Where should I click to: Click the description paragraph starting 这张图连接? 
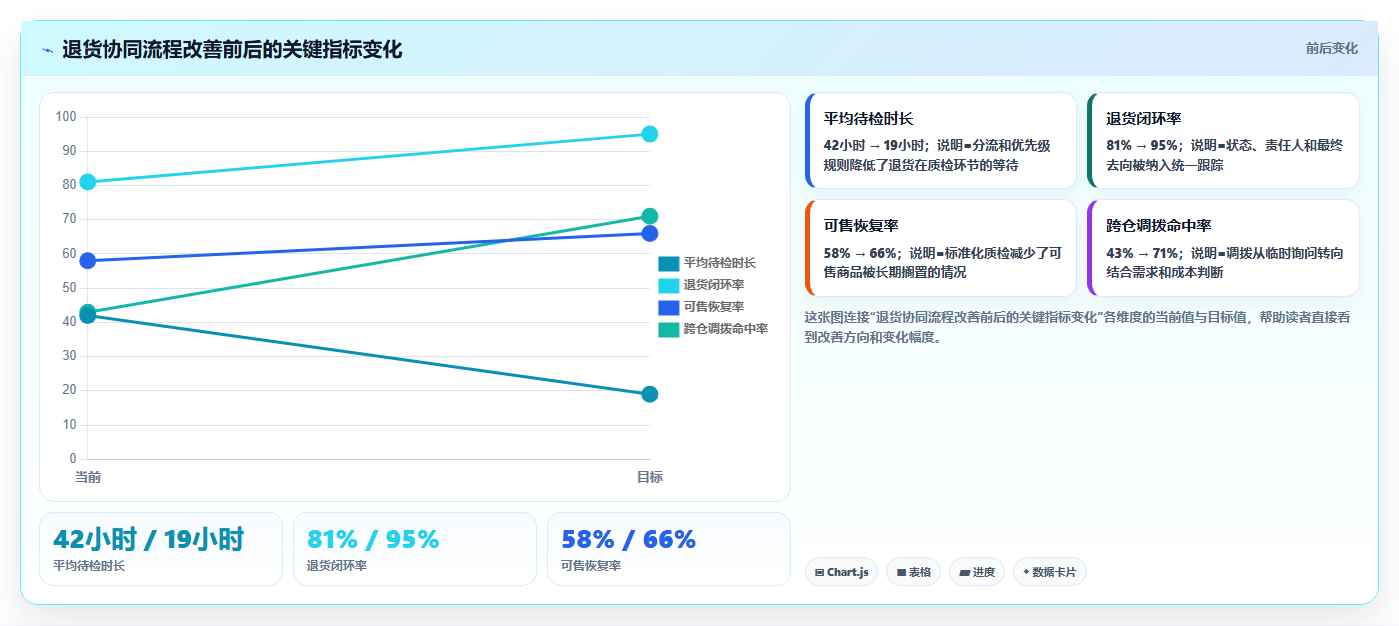[x=1078, y=327]
